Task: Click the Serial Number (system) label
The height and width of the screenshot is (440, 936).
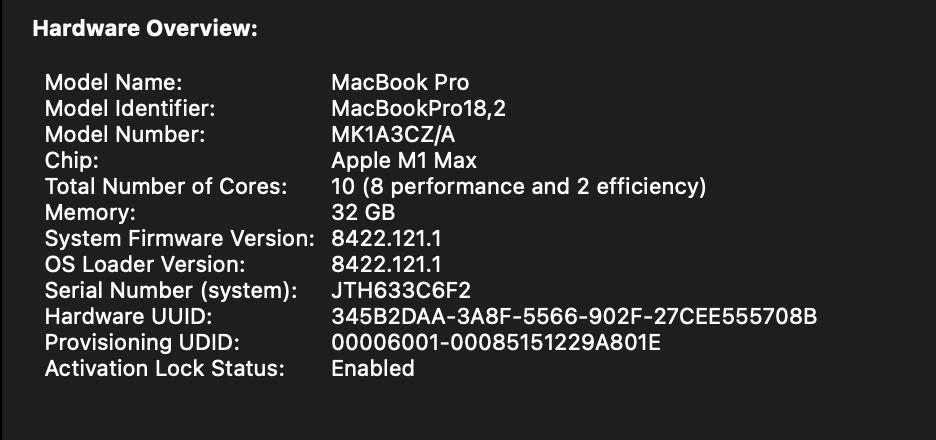Action: click(x=171, y=290)
